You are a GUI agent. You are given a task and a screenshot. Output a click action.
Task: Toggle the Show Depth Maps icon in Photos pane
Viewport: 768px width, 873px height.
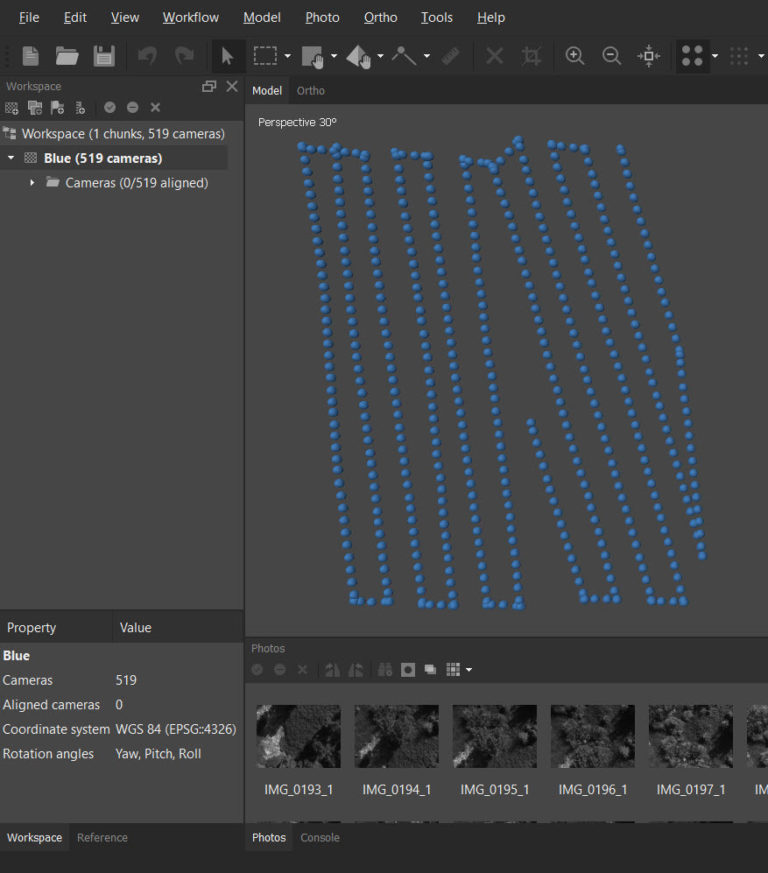[430, 669]
